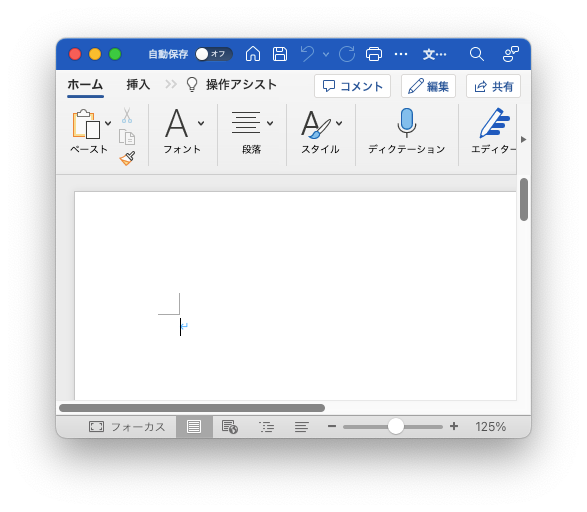Viewport: 587px width, 512px height.
Task: Expand the スタイル dropdown arrow
Action: click(x=339, y=123)
